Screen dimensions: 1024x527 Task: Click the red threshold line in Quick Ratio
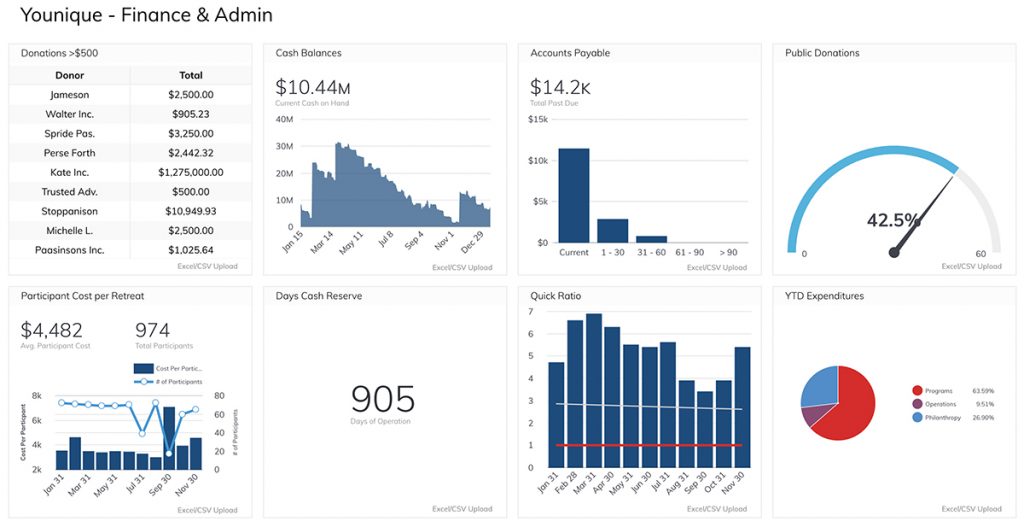[650, 445]
